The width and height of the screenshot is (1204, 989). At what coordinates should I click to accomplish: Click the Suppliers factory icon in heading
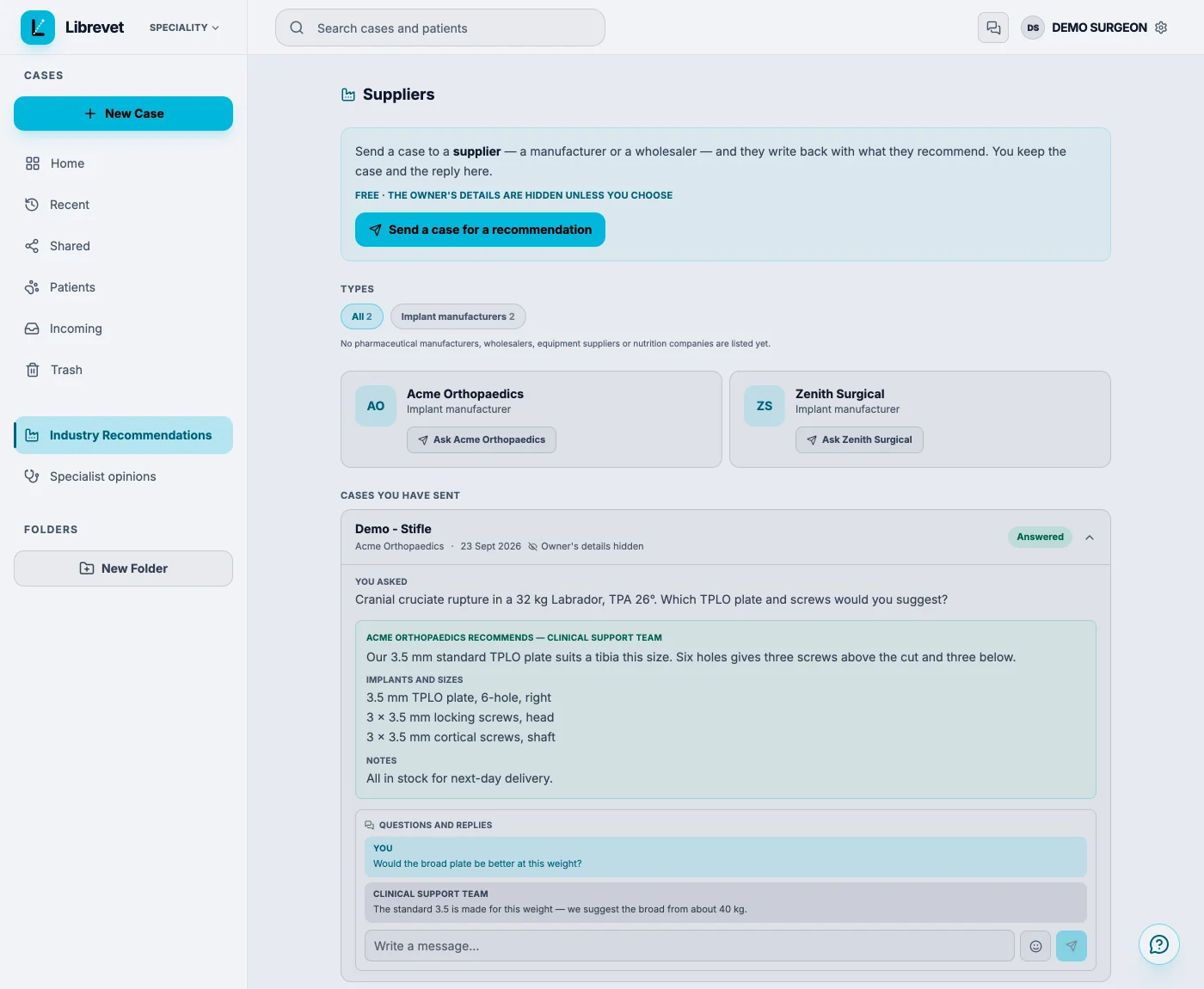click(x=348, y=95)
